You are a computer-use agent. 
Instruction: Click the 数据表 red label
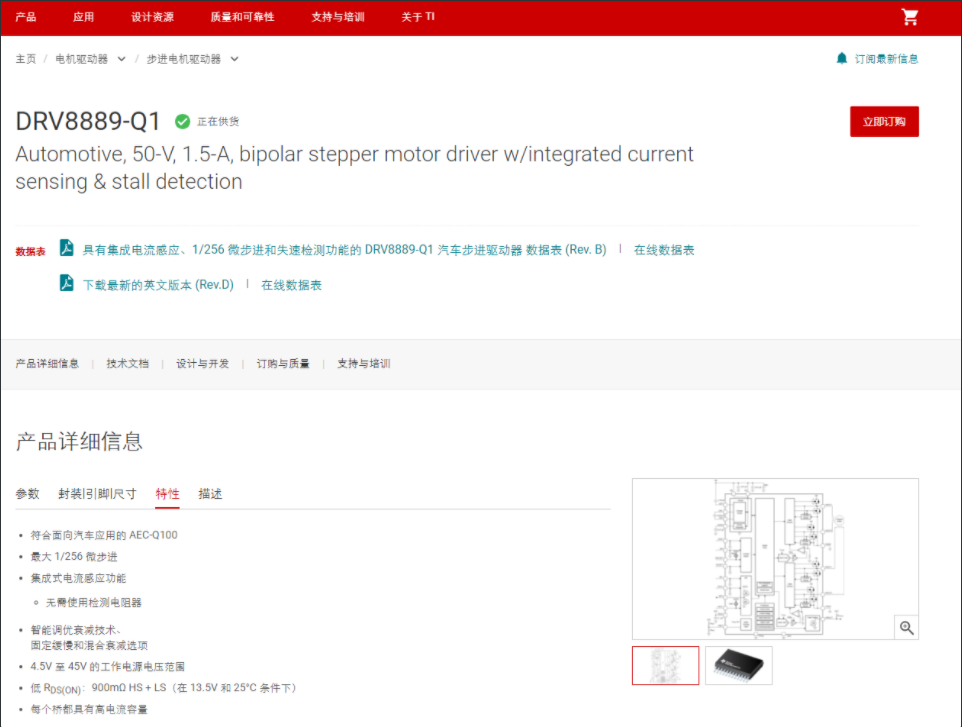coord(31,252)
